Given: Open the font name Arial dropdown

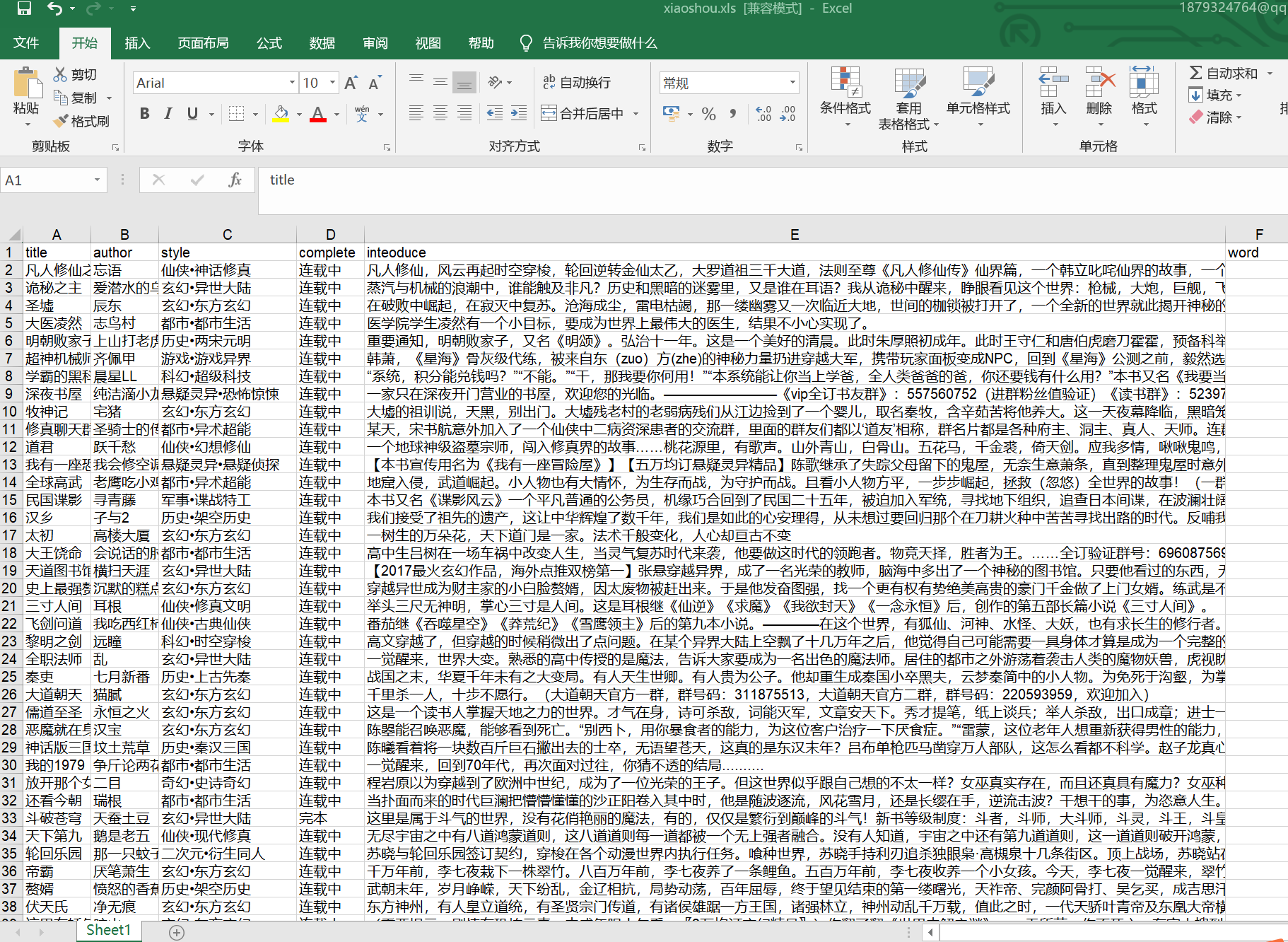Looking at the screenshot, I should 292,83.
